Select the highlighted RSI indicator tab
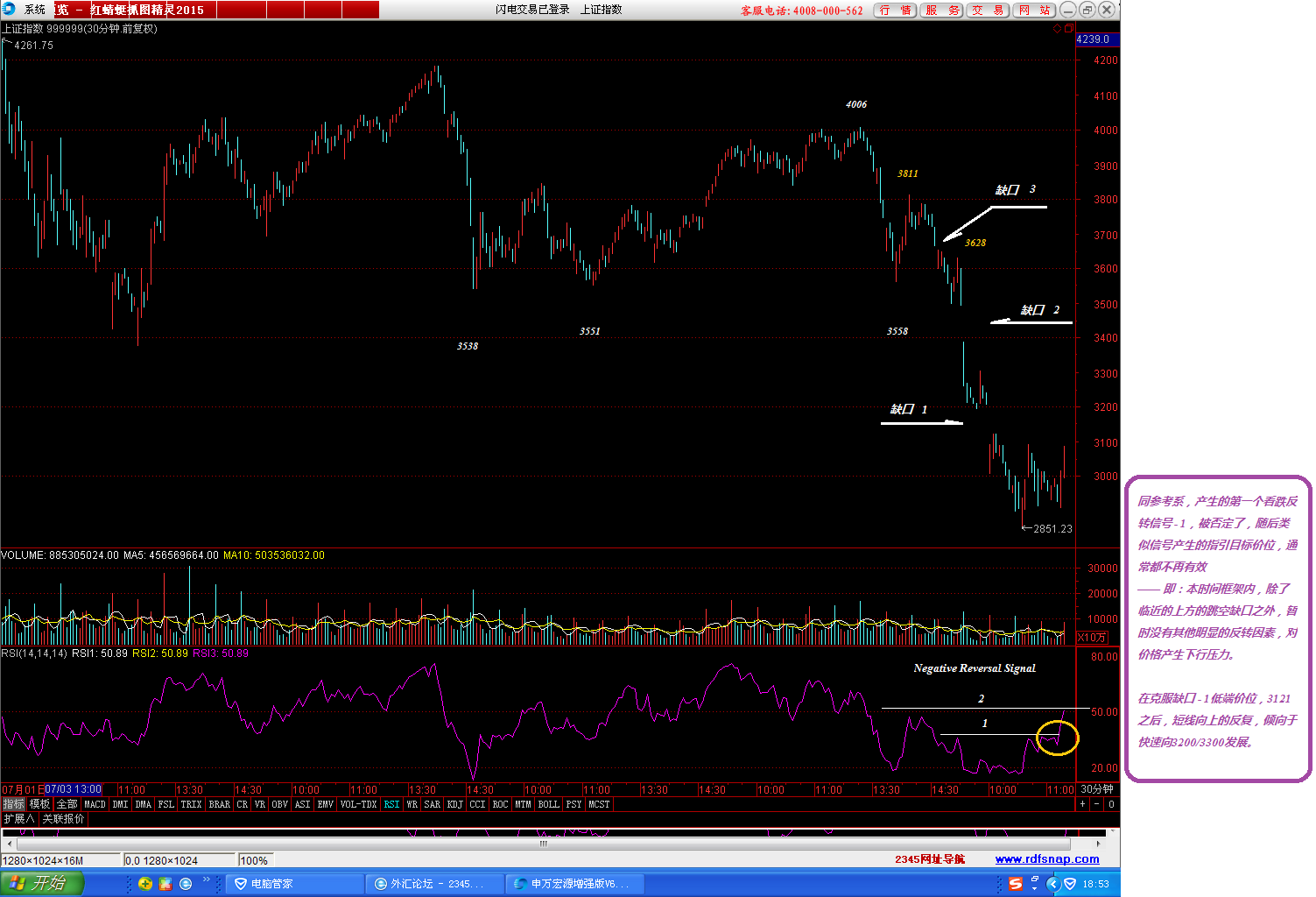The height and width of the screenshot is (897, 1316). pos(391,804)
